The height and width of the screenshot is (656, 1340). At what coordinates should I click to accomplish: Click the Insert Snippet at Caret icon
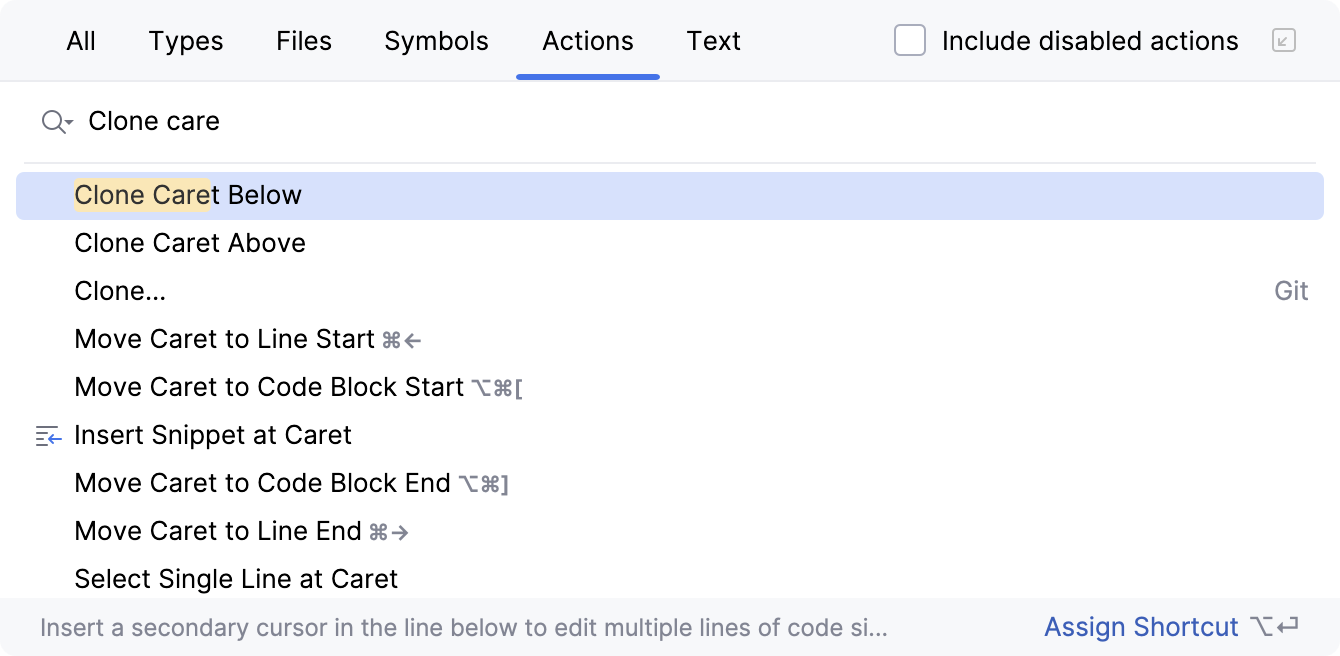click(48, 436)
